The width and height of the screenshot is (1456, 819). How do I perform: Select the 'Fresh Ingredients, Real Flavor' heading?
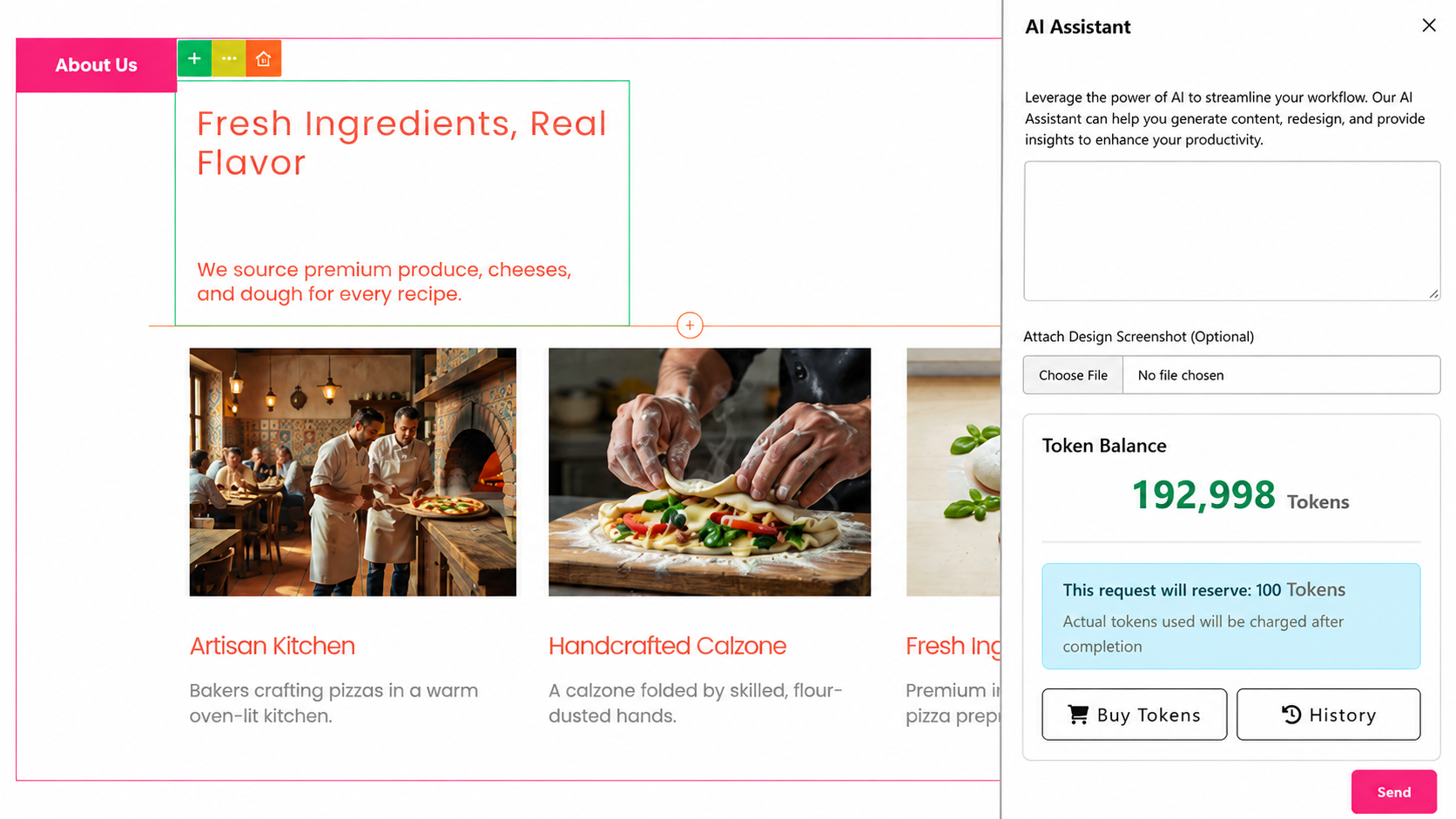401,143
